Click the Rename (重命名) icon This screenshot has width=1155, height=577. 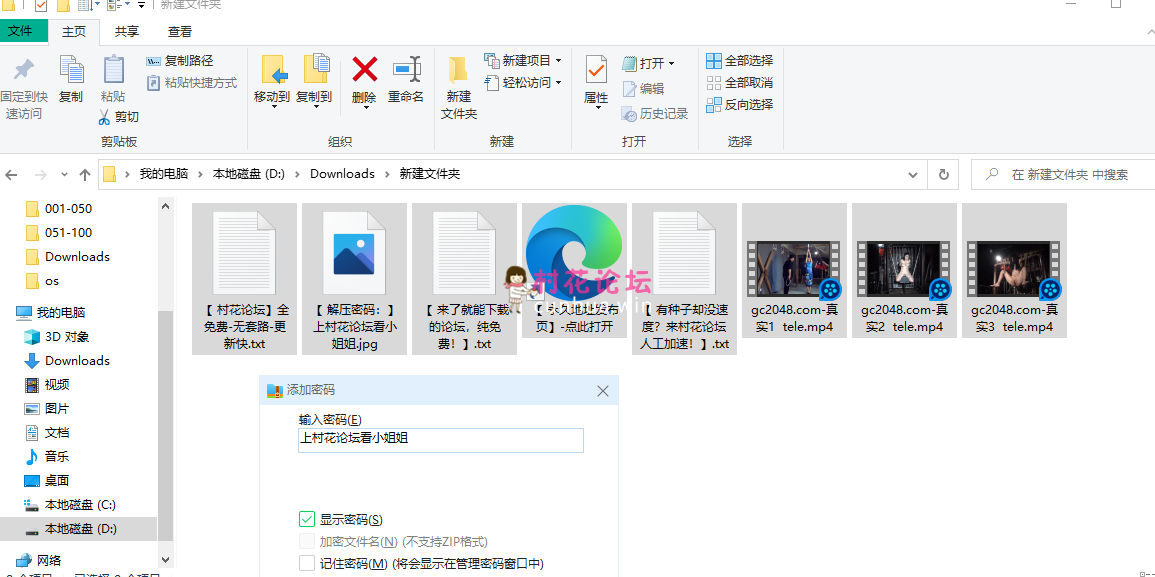pyautogui.click(x=406, y=70)
